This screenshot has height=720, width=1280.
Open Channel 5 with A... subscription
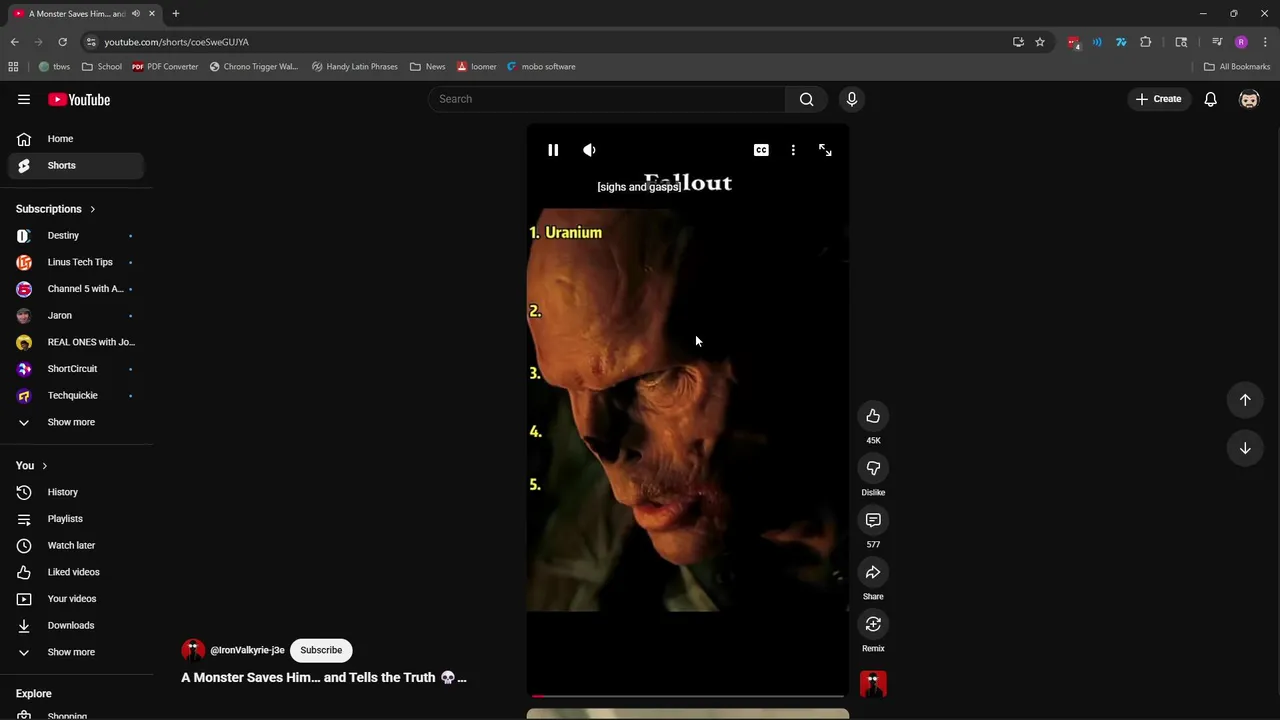tap(76, 289)
